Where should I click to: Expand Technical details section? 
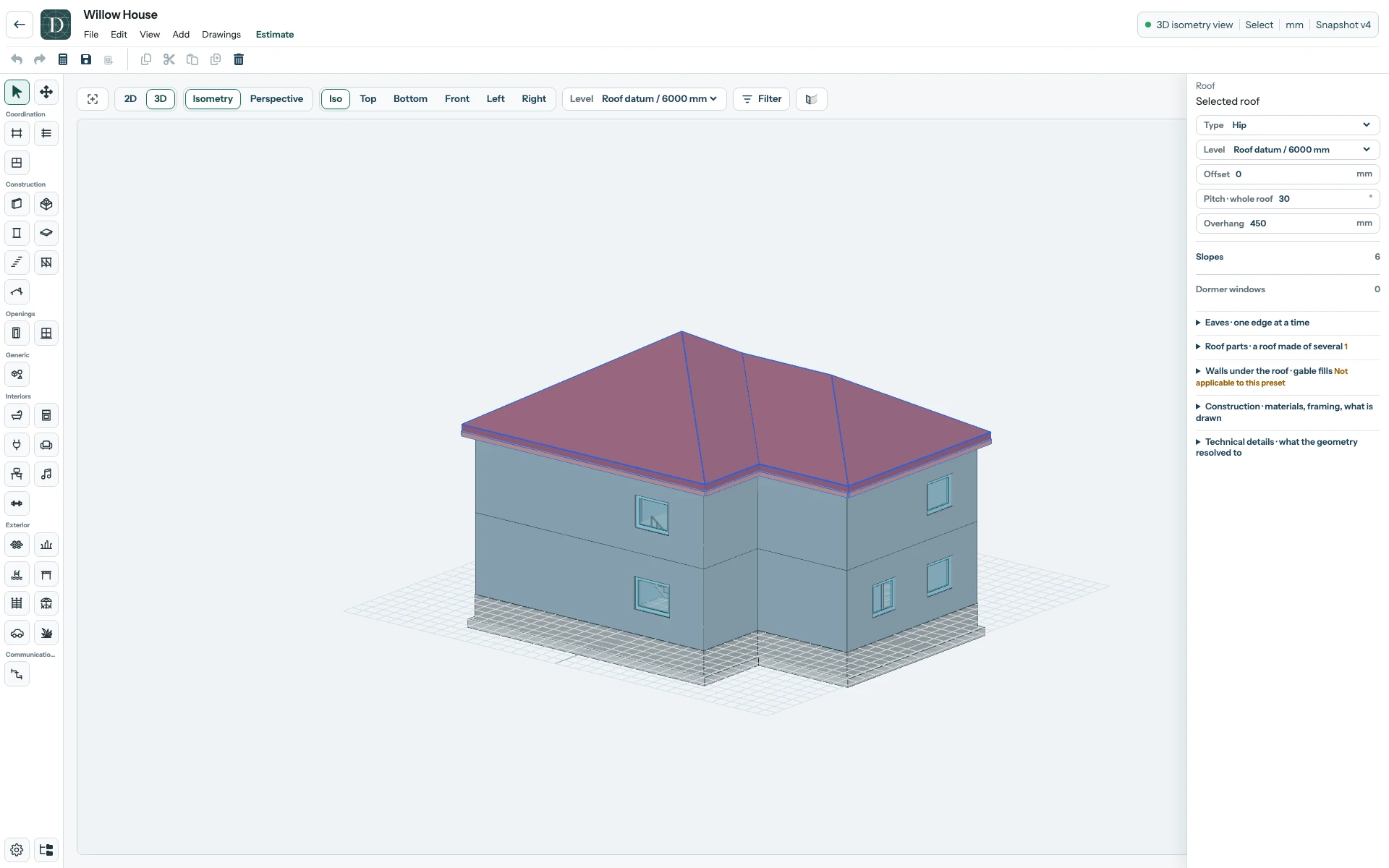(x=1288, y=447)
